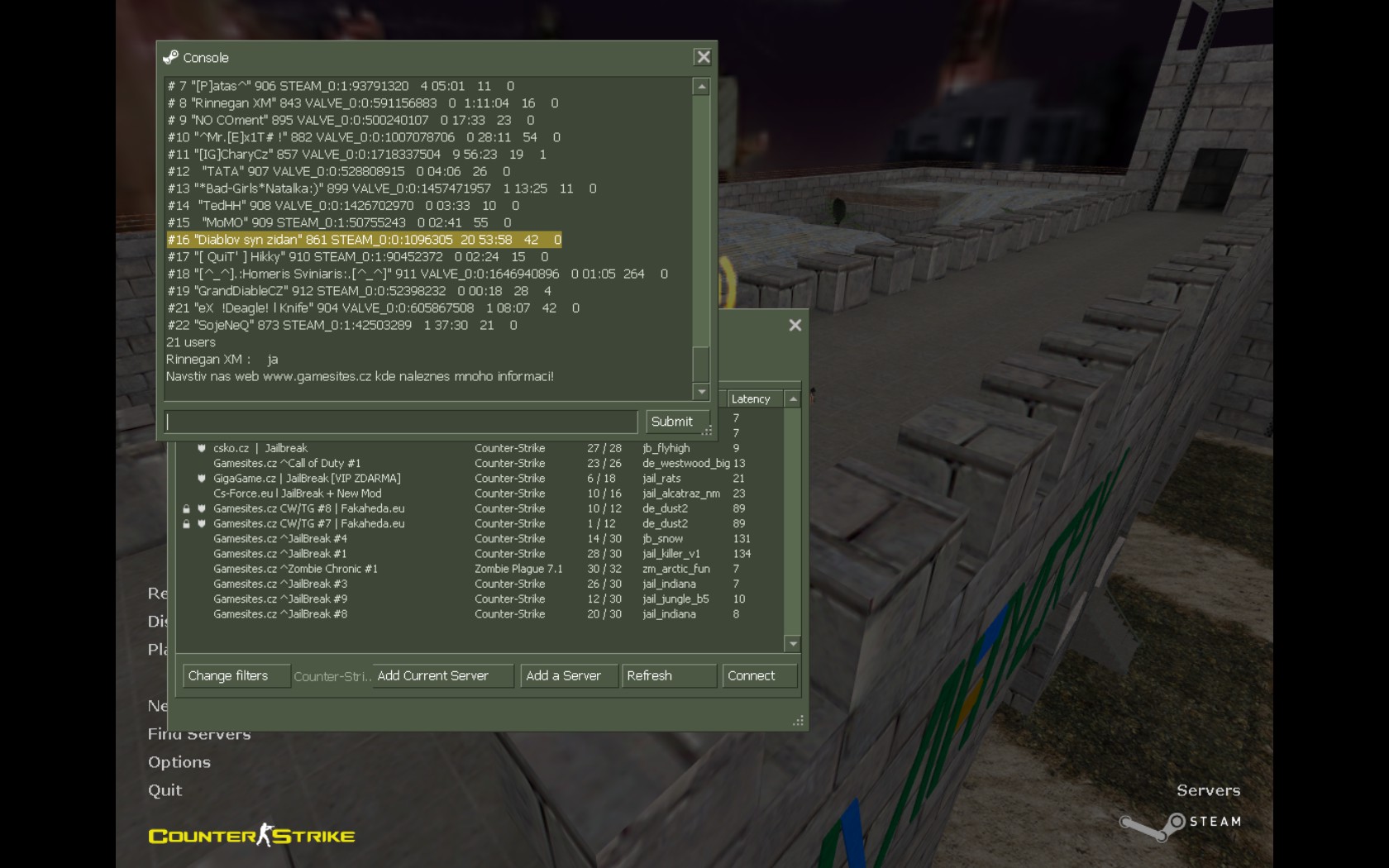Screen dimensions: 1389x868
Task: Click the server list scroll down arrow
Action: pyautogui.click(x=793, y=643)
